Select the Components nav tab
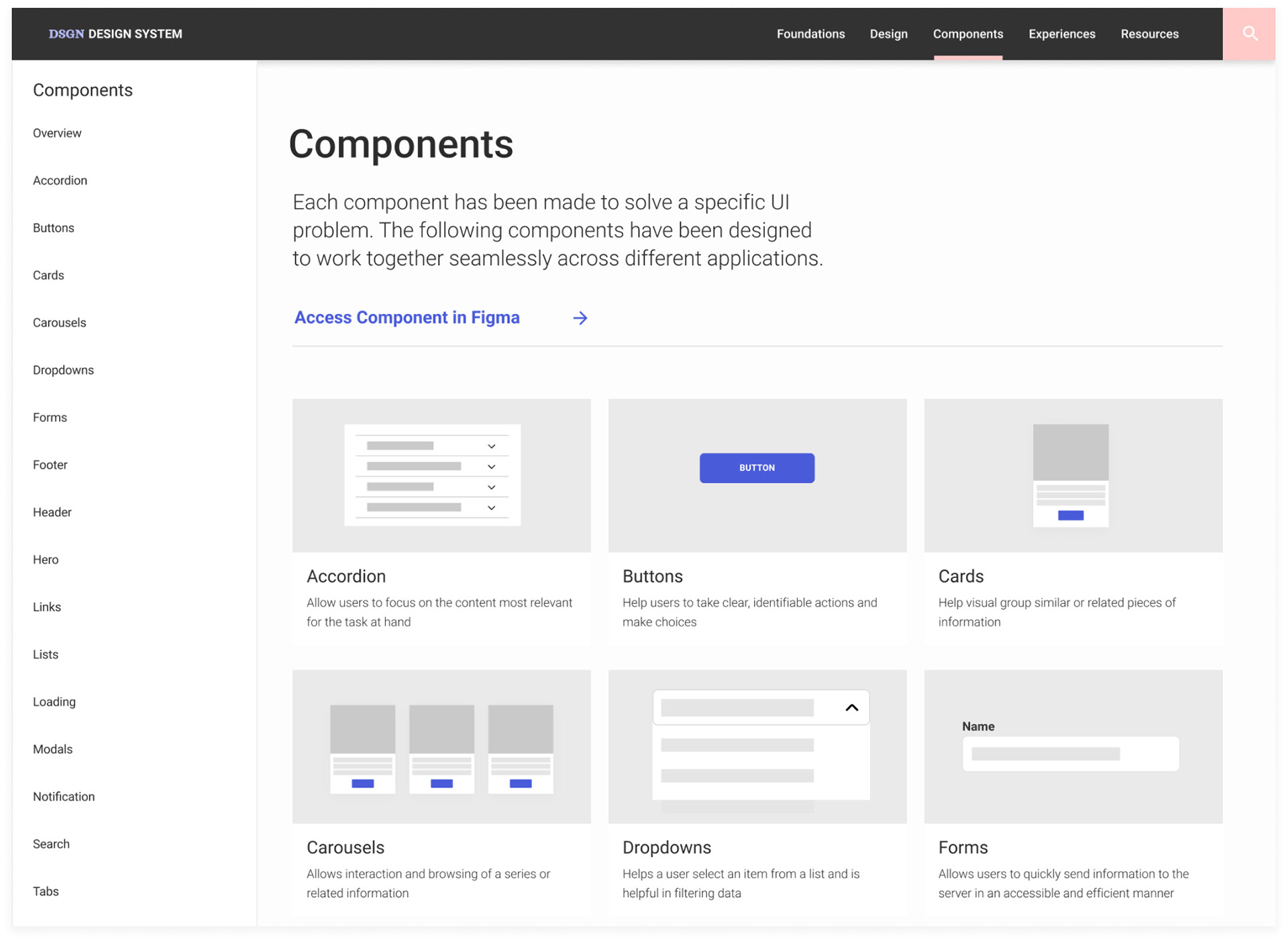The image size is (1288, 942). 967,34
